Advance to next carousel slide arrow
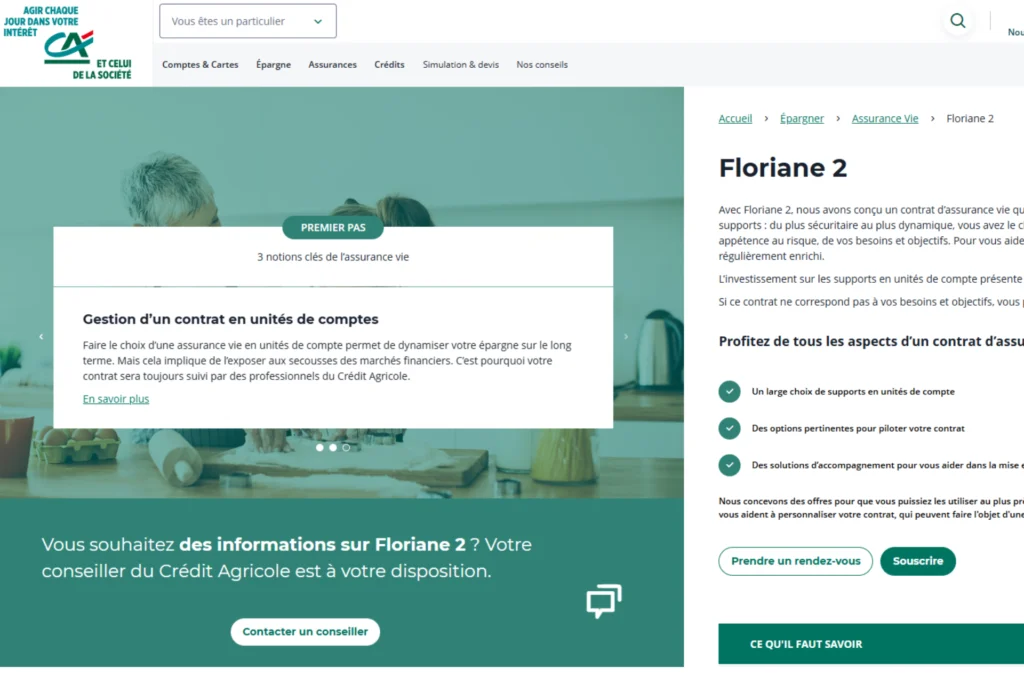The width and height of the screenshot is (1024, 683). point(626,337)
